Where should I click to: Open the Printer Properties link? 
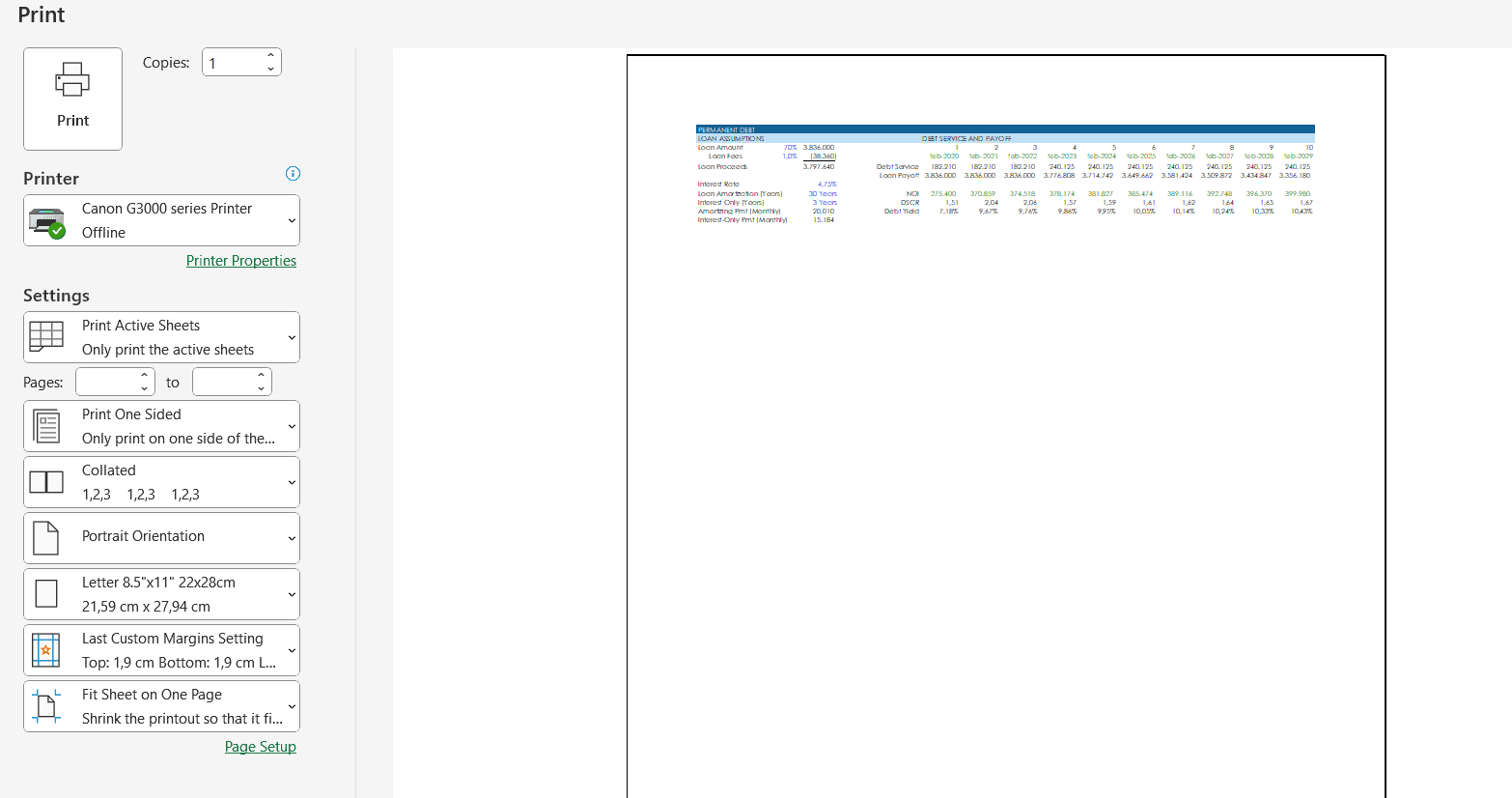241,261
